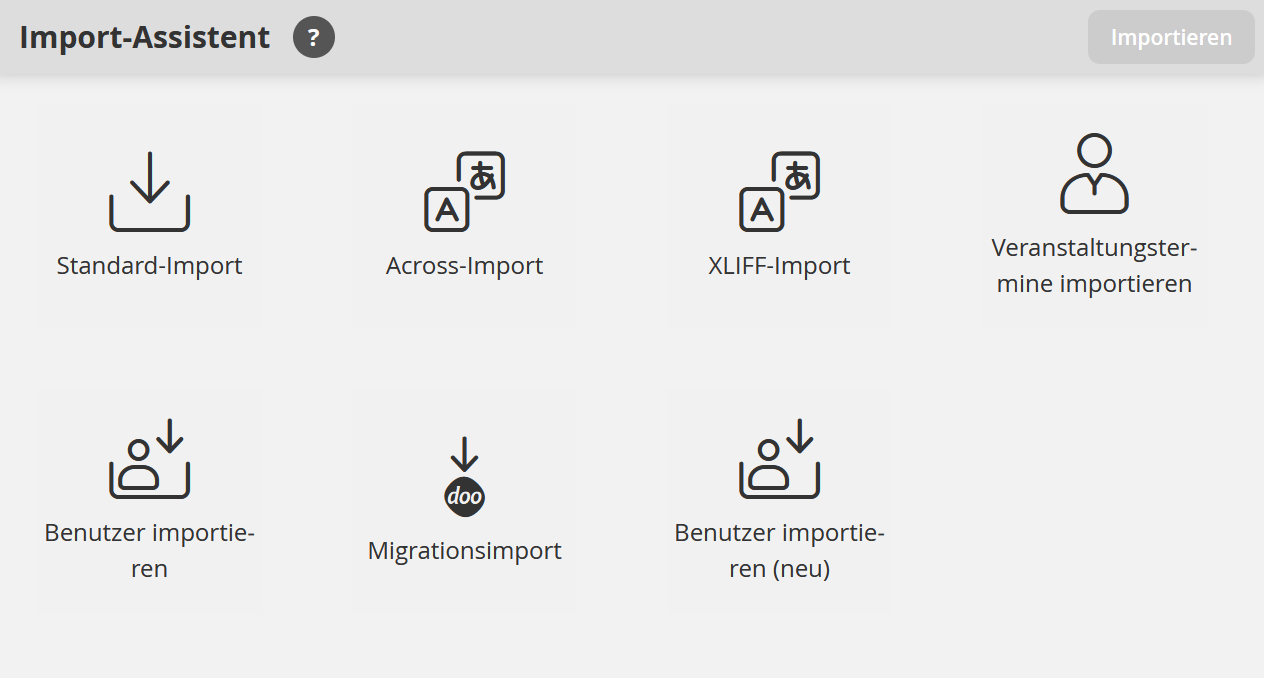Select the Migrationsimport text label
The image size is (1264, 678).
click(x=464, y=550)
